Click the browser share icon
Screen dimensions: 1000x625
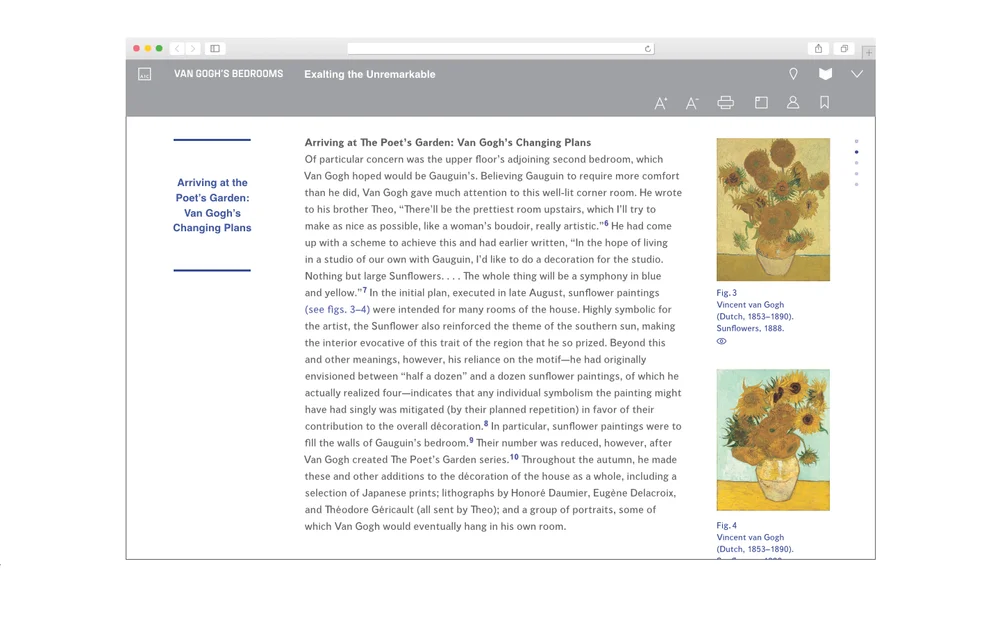coord(818,48)
